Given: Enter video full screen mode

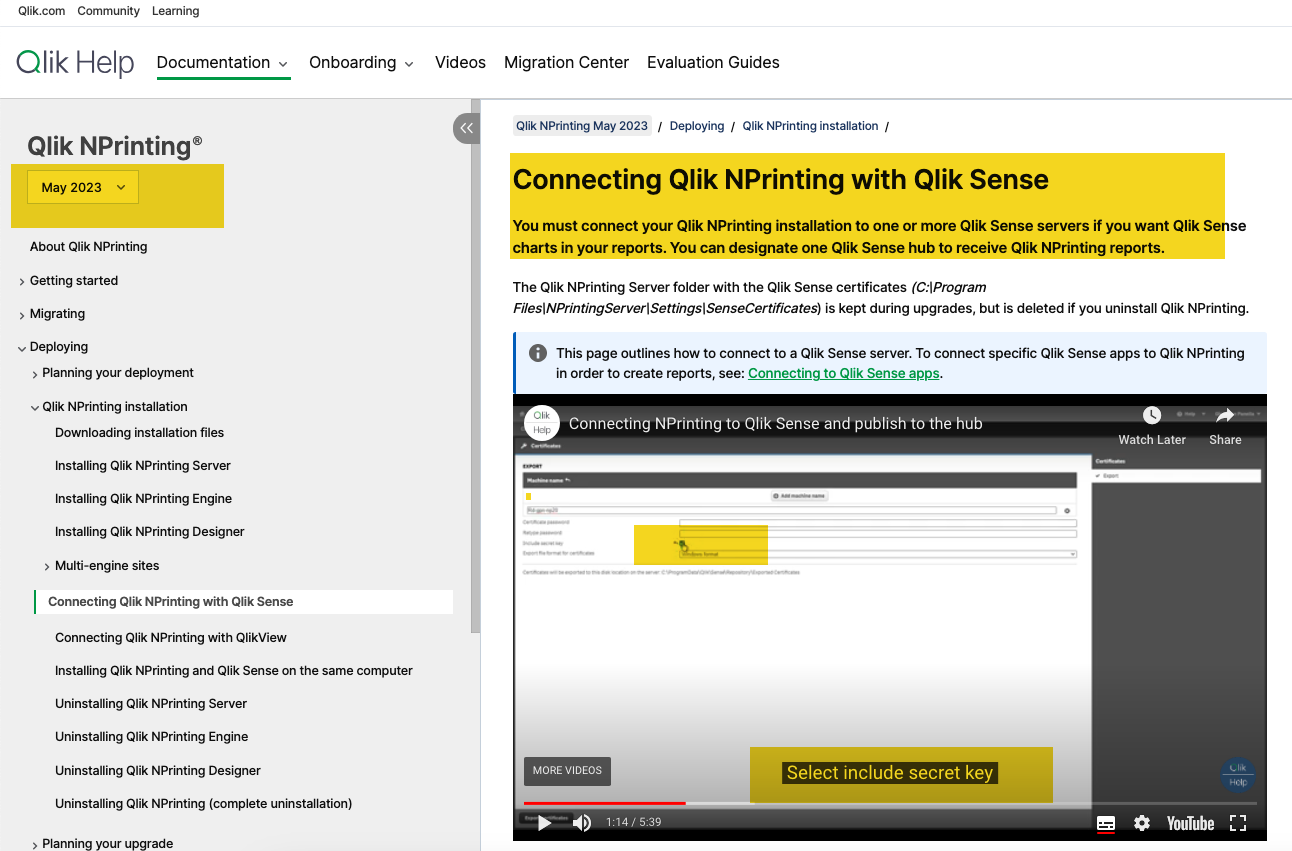Looking at the screenshot, I should pyautogui.click(x=1238, y=823).
